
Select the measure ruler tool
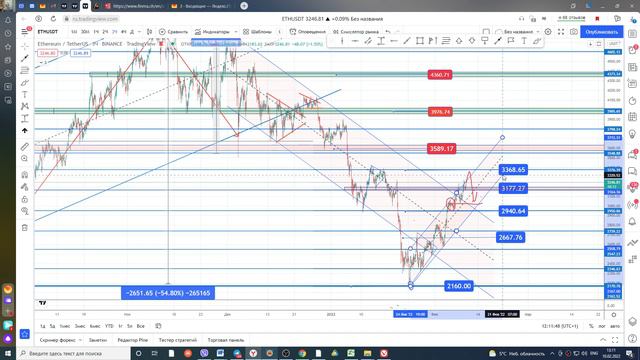(x=25, y=147)
